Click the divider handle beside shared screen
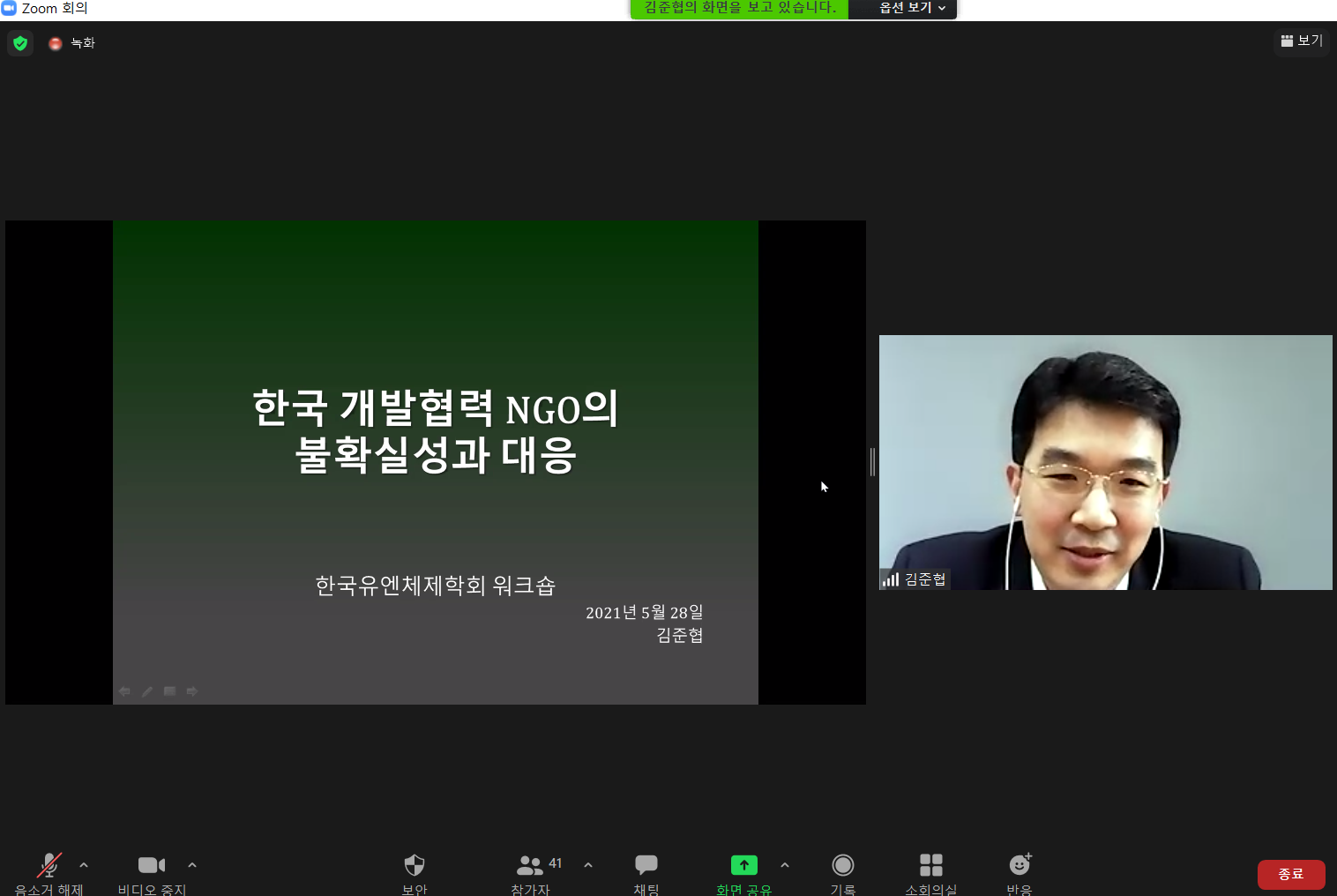The height and width of the screenshot is (896, 1337). pos(872,461)
